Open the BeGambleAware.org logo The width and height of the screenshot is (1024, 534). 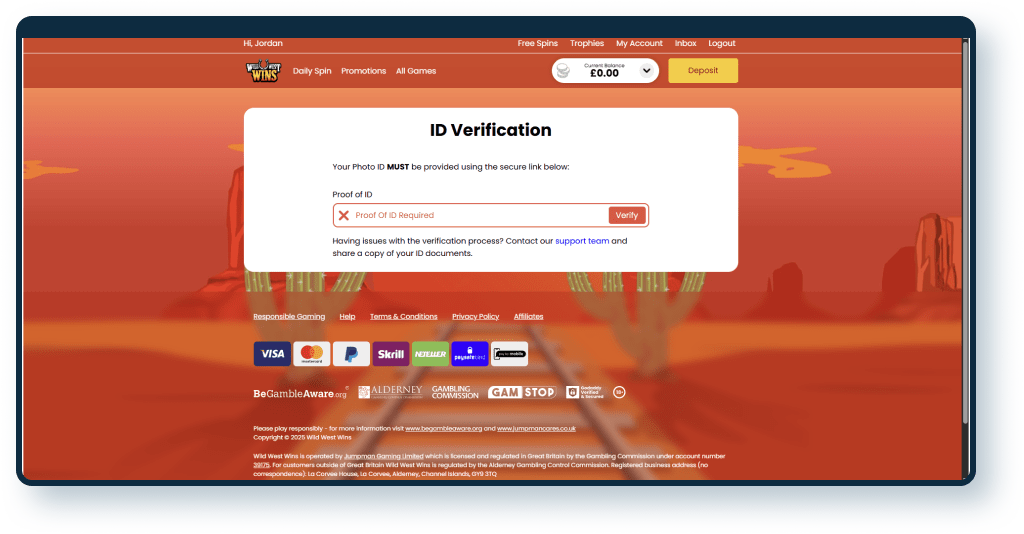click(x=300, y=393)
